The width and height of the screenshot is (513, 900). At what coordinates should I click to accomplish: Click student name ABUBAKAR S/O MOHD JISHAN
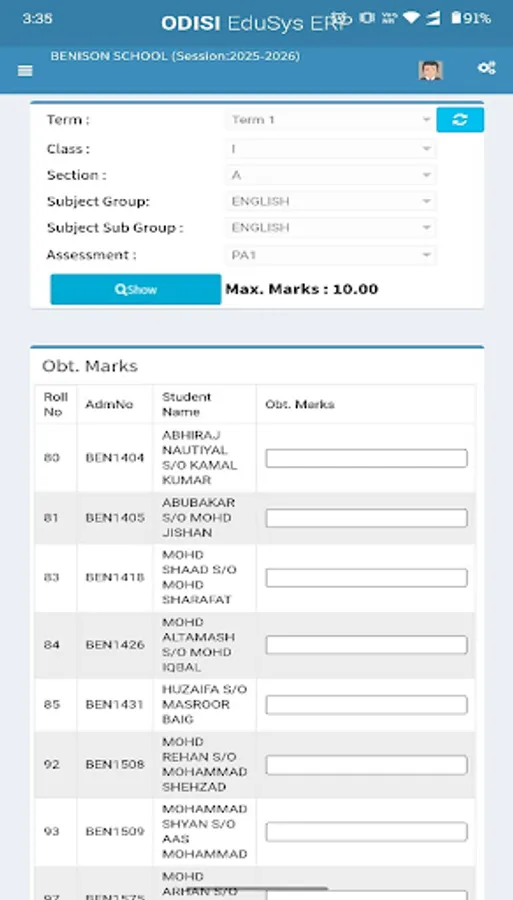tap(199, 518)
